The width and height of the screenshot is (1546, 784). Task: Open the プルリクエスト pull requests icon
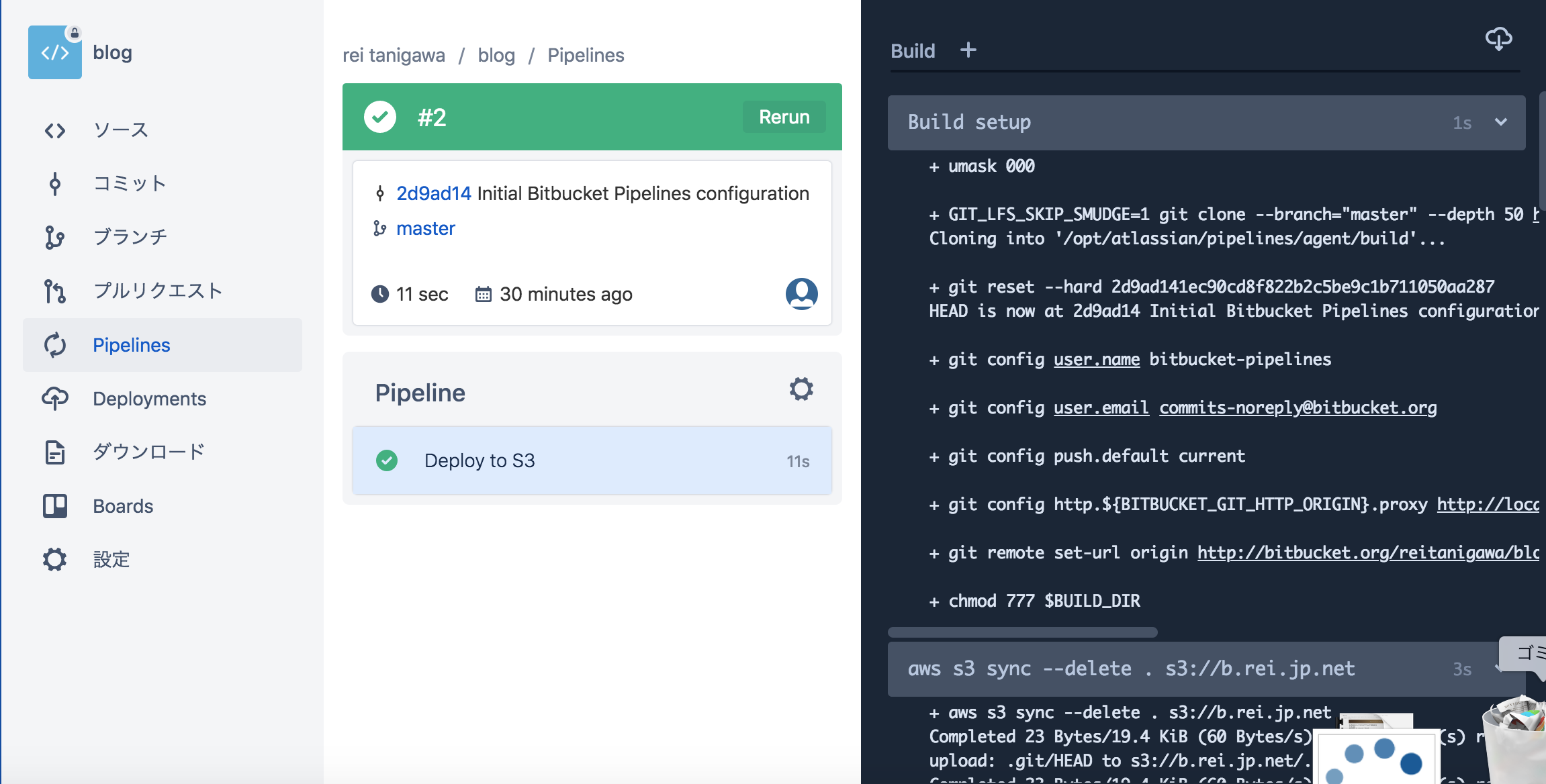pyautogui.click(x=55, y=291)
